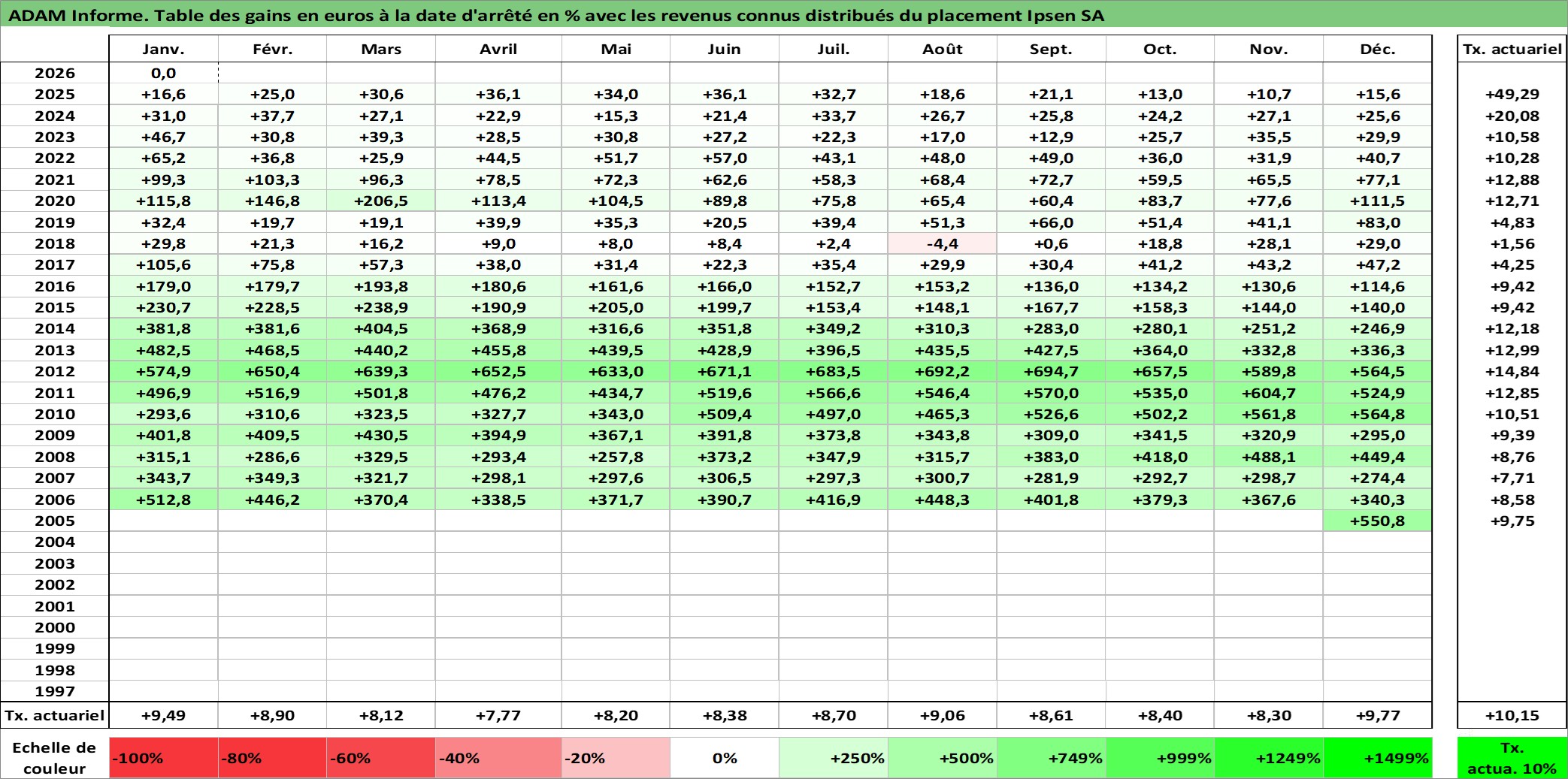
Task: Click the -40% pink color swatch
Action: point(498,758)
